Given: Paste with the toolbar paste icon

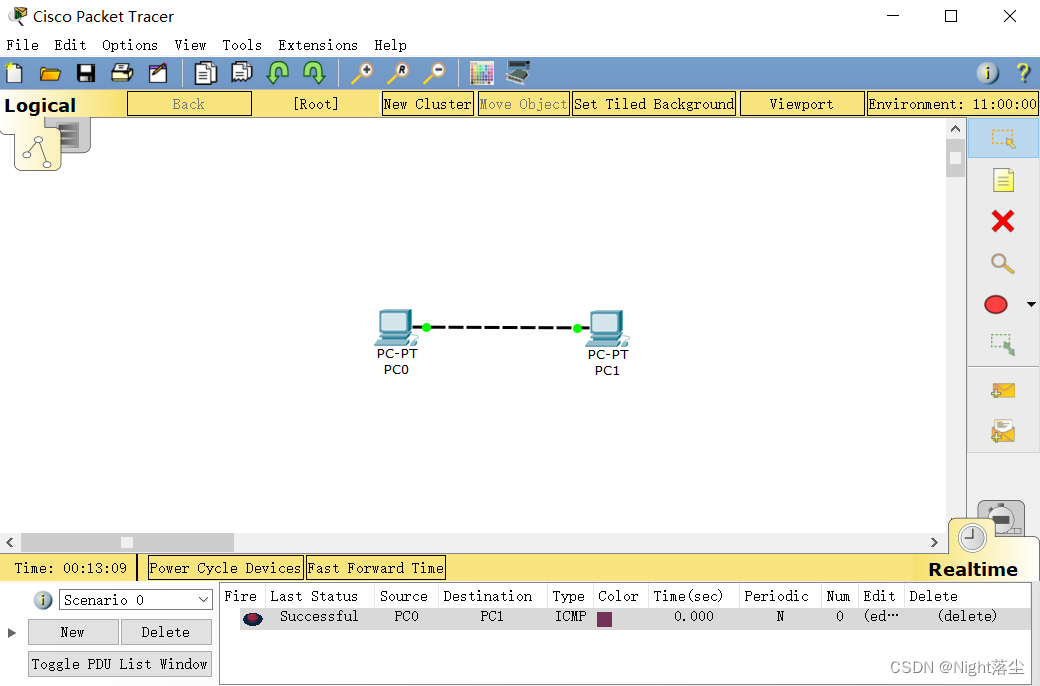Looking at the screenshot, I should pyautogui.click(x=241, y=72).
